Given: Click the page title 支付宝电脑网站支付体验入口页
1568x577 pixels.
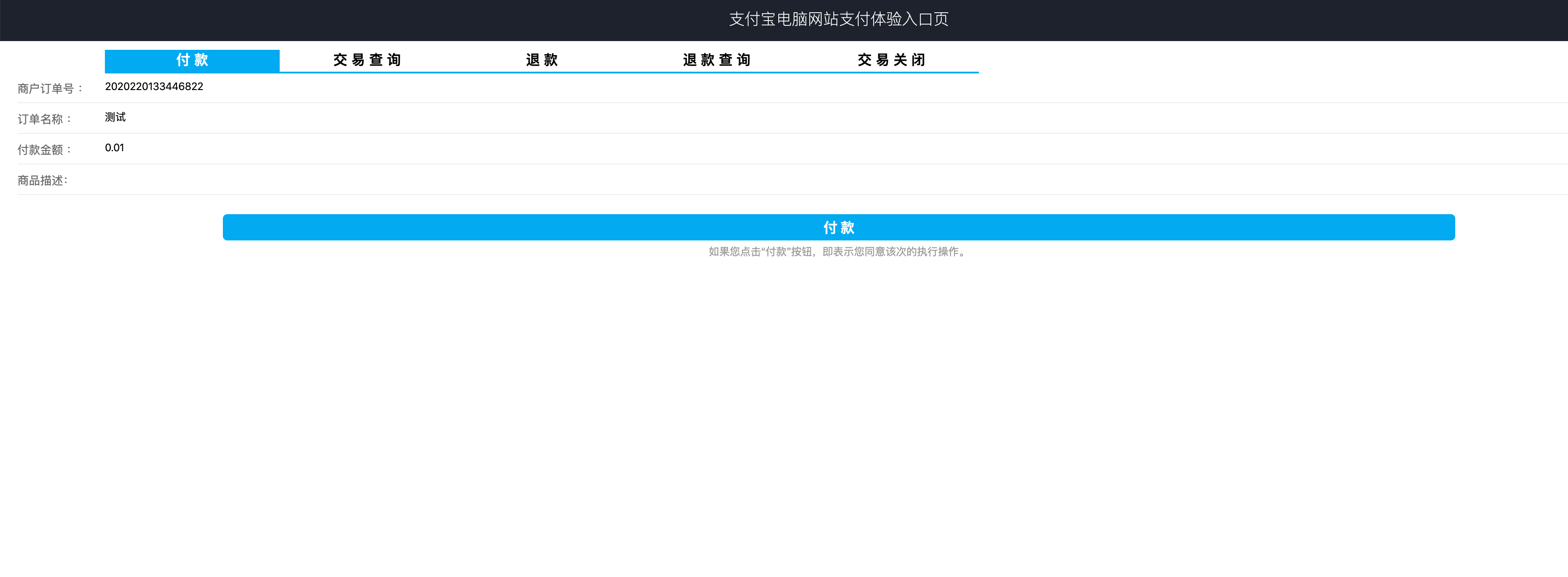Looking at the screenshot, I should 838,20.
